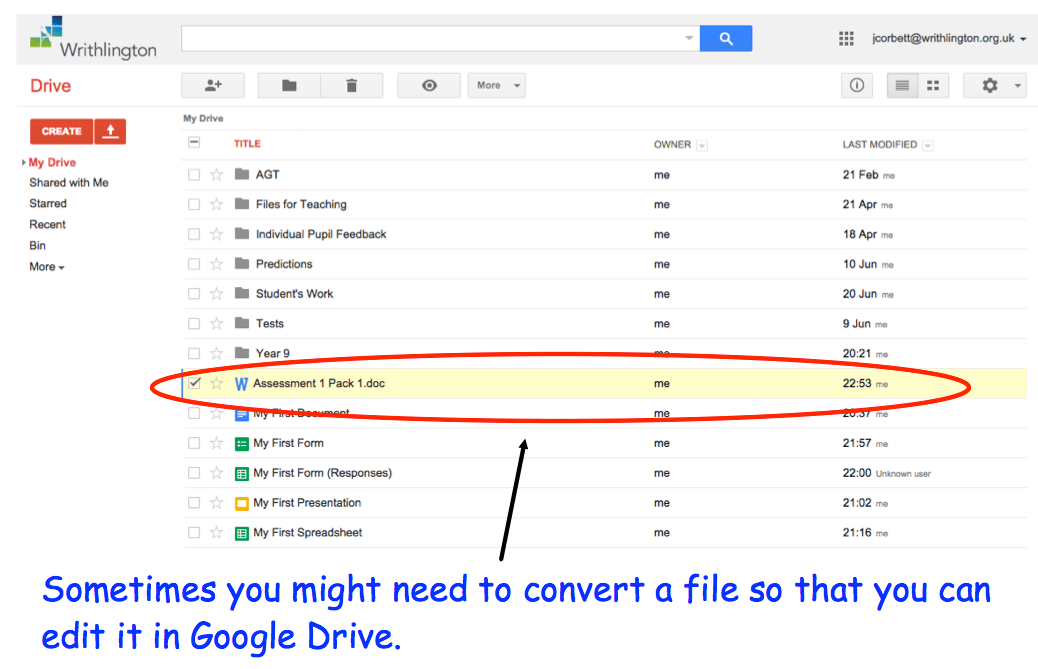
Task: Check the Student's Work checkbox
Action: (194, 294)
